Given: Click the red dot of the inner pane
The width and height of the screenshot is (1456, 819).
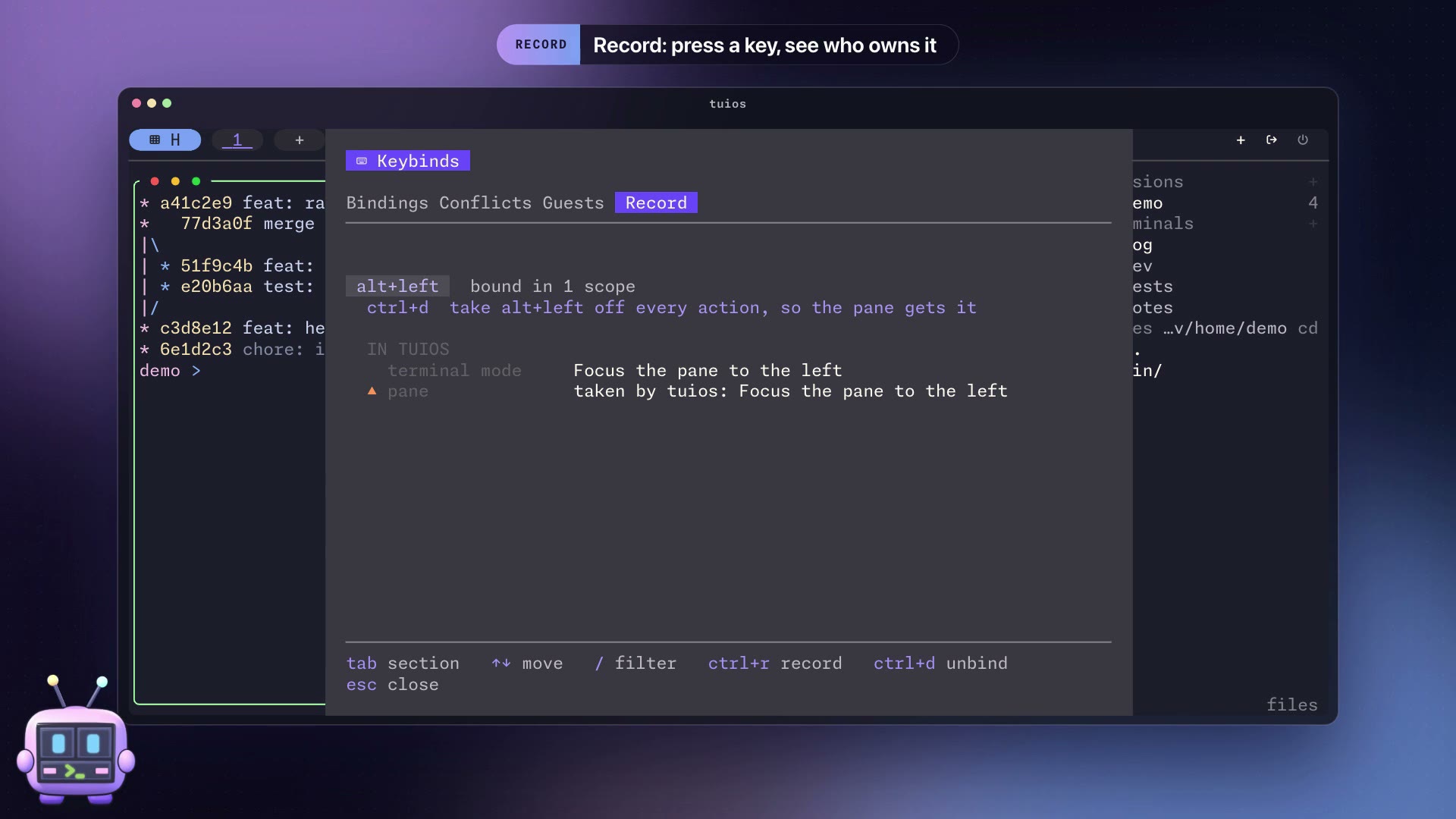Looking at the screenshot, I should [x=155, y=181].
